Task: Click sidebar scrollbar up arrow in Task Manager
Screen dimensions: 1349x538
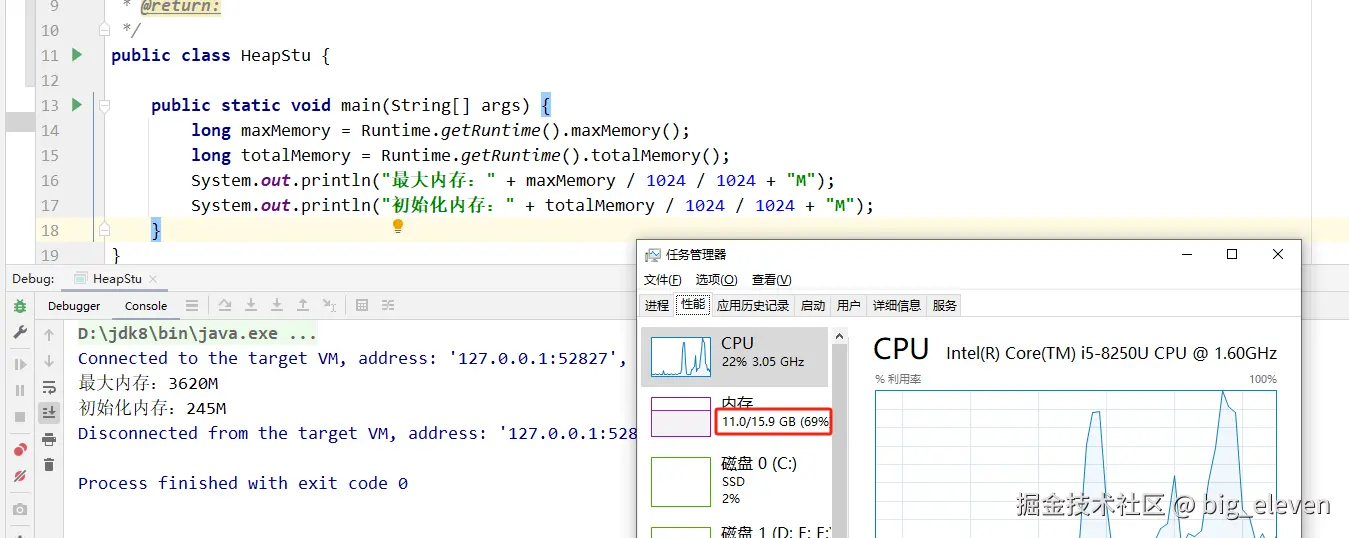Action: 840,336
